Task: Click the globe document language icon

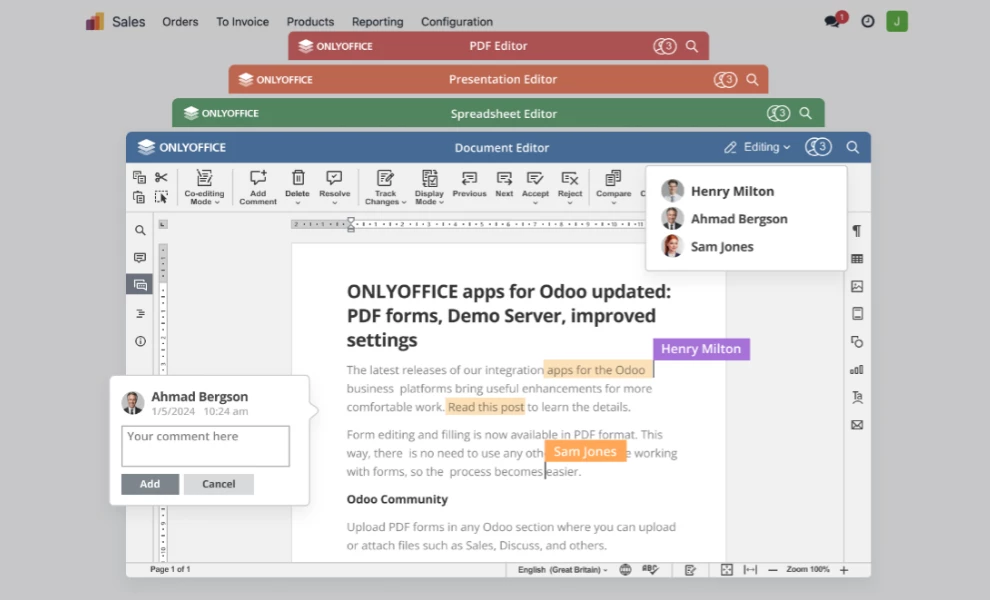Action: [x=625, y=570]
